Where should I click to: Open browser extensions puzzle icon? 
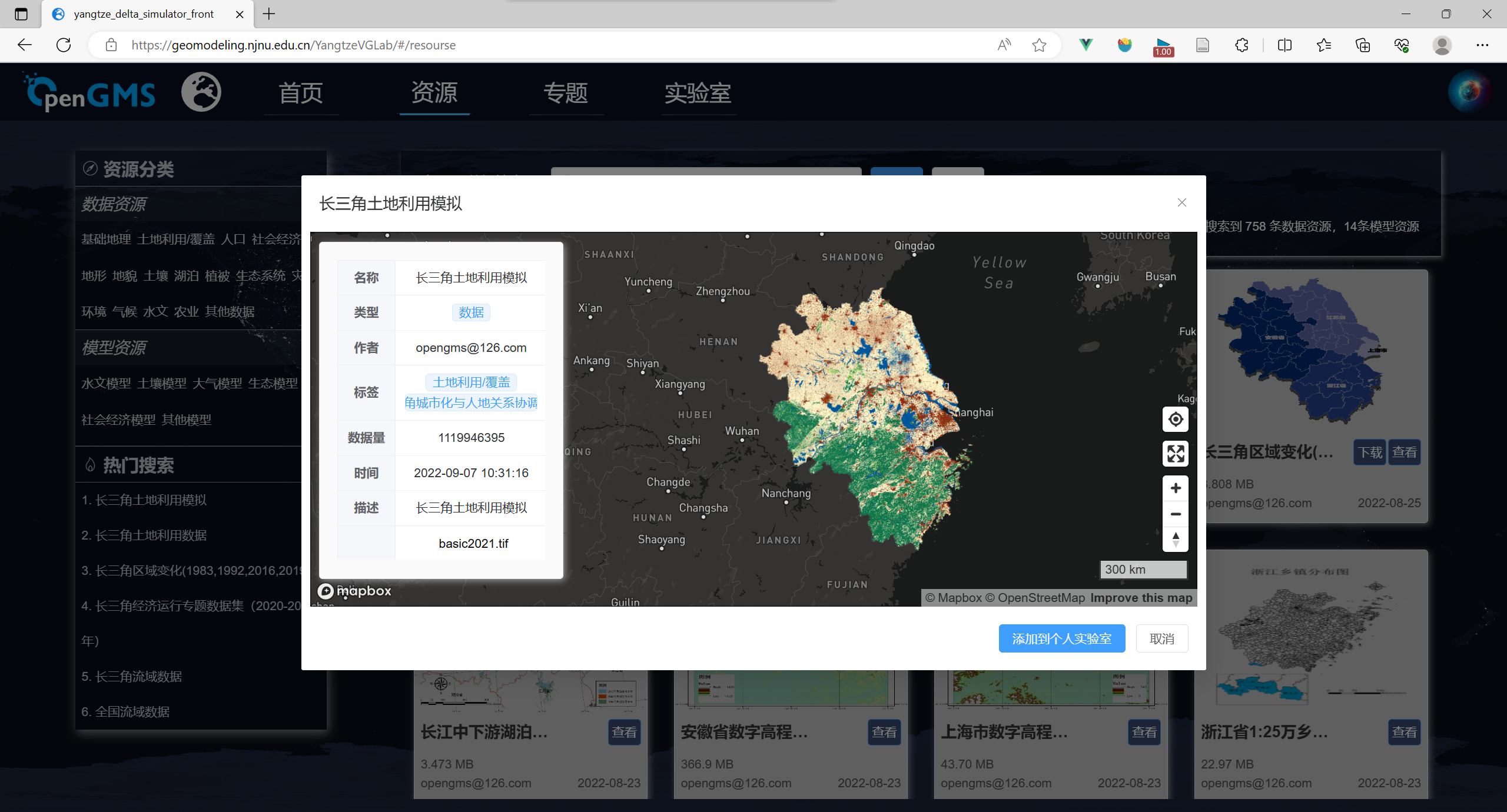tap(1242, 45)
